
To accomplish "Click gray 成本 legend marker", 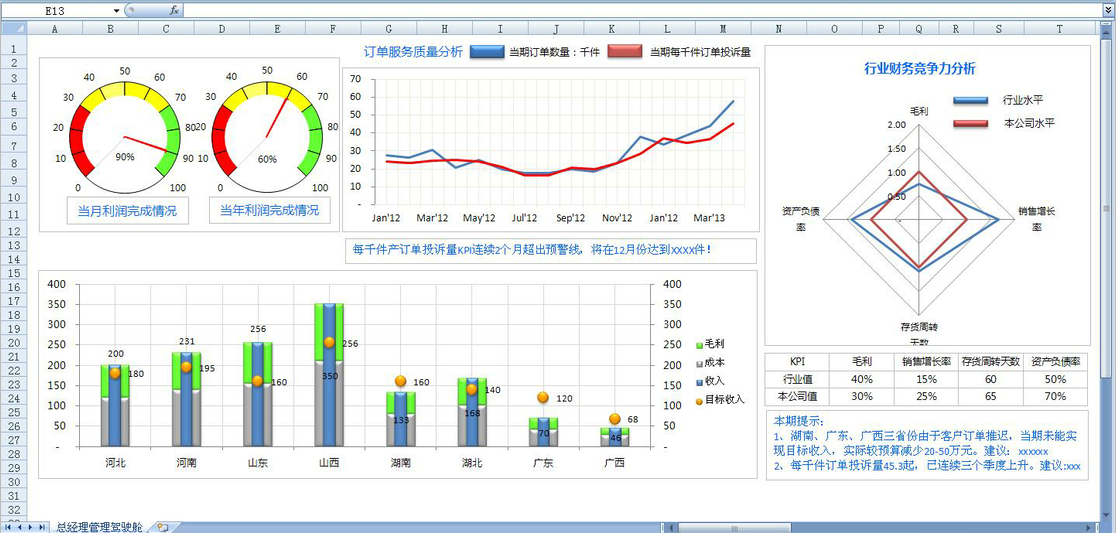I will point(699,363).
